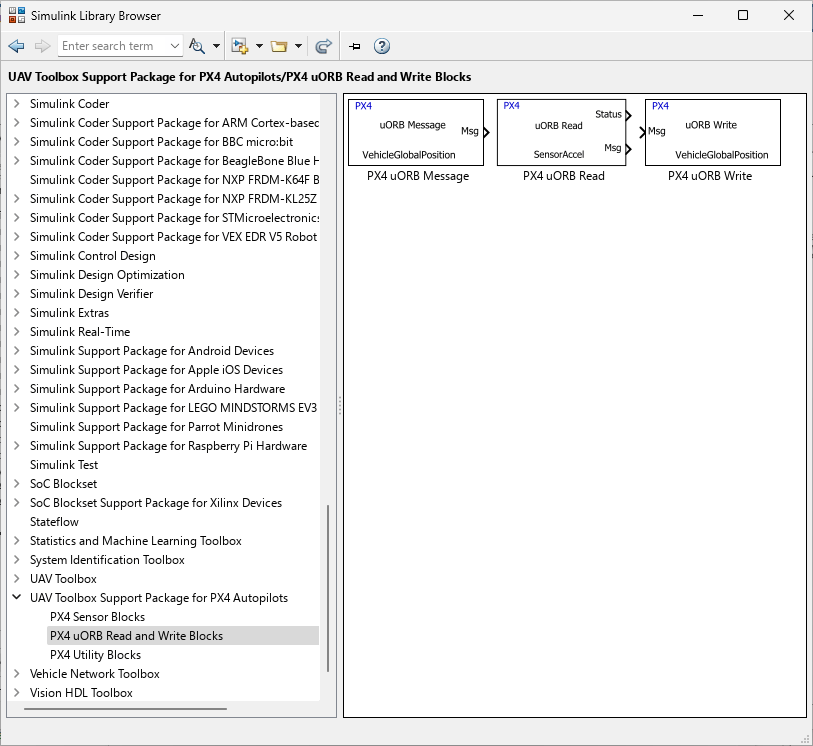
Task: Click the Back navigation arrow
Action: (17, 46)
